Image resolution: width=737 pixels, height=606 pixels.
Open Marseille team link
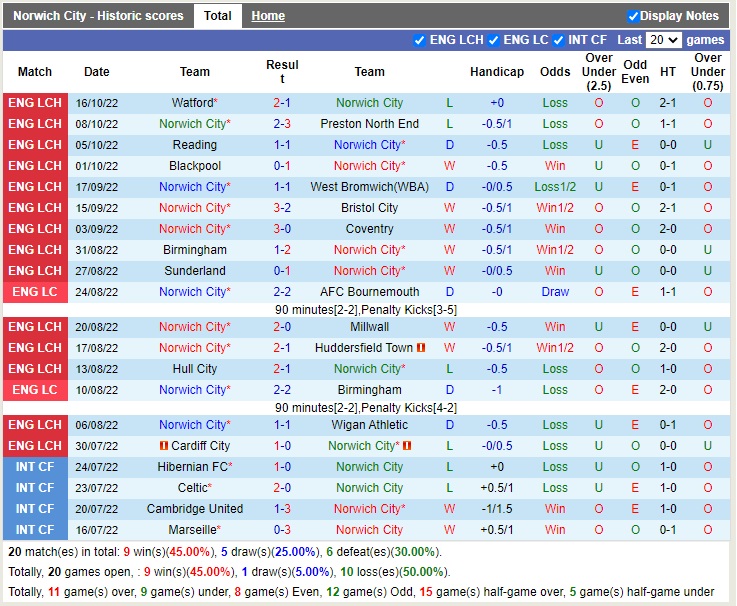(192, 530)
